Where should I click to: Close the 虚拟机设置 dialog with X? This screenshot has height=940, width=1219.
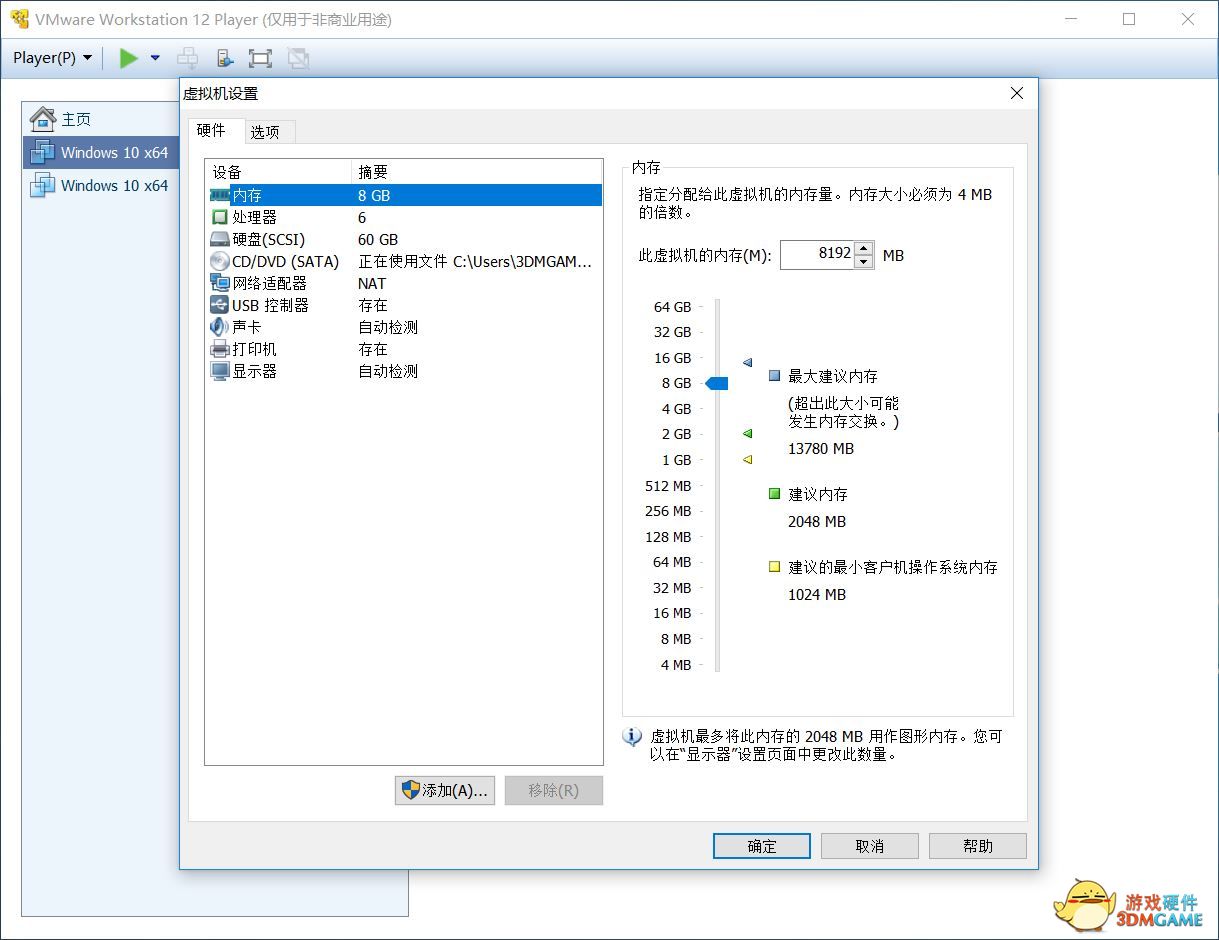(1017, 93)
